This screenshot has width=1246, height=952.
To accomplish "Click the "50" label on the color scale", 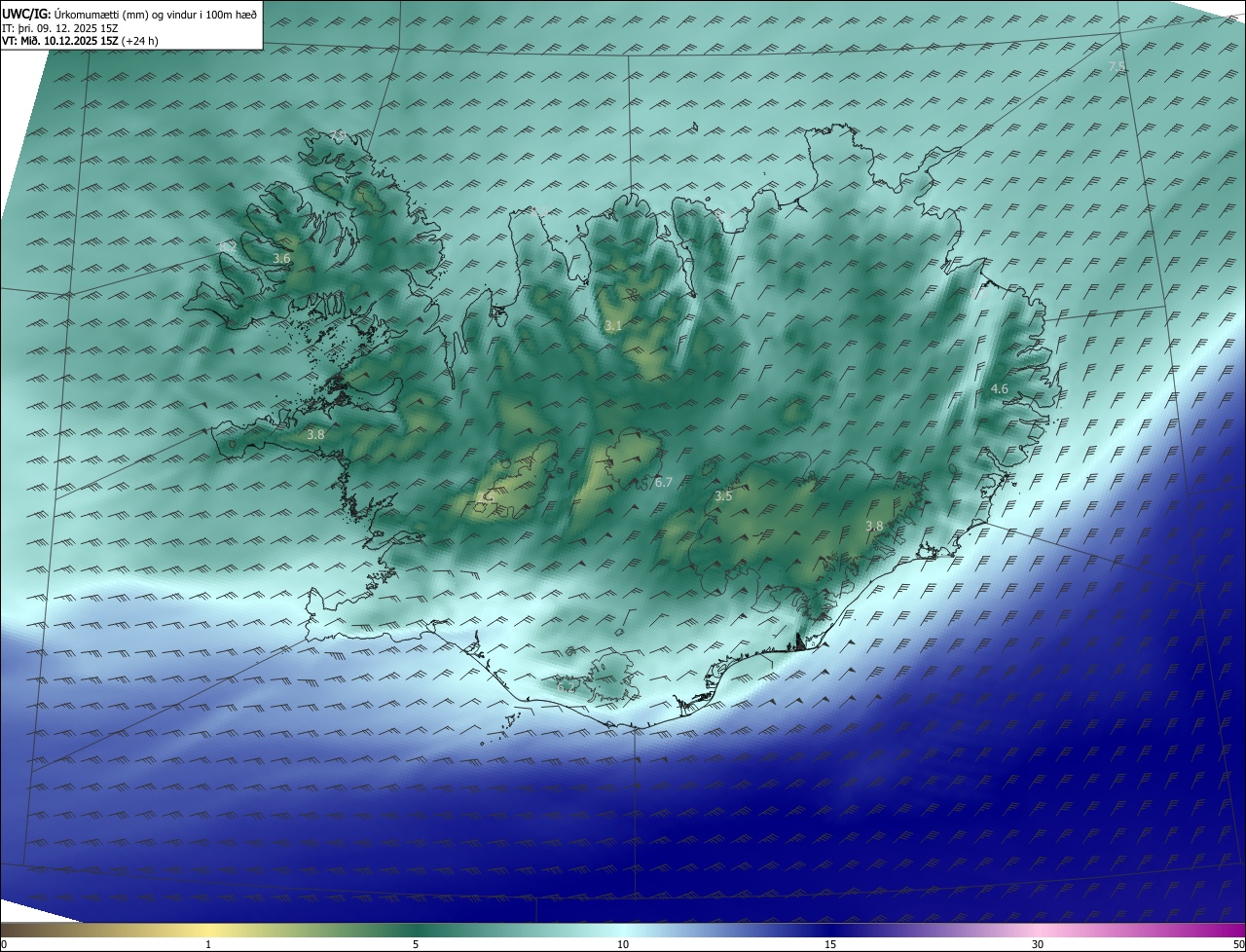I will point(1238,944).
